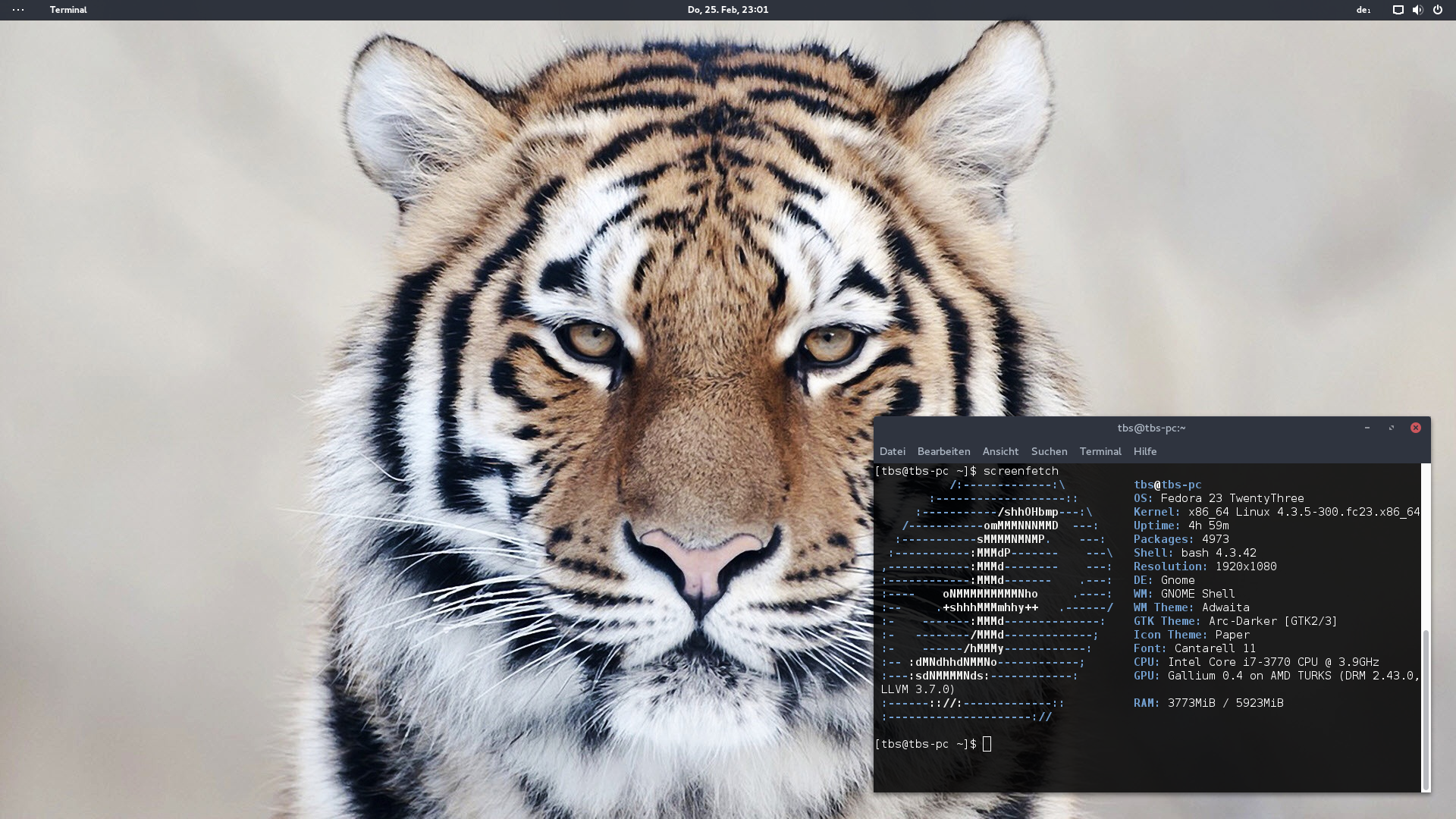Open the Activities overview dots button
This screenshot has height=819, width=1456.
18,10
